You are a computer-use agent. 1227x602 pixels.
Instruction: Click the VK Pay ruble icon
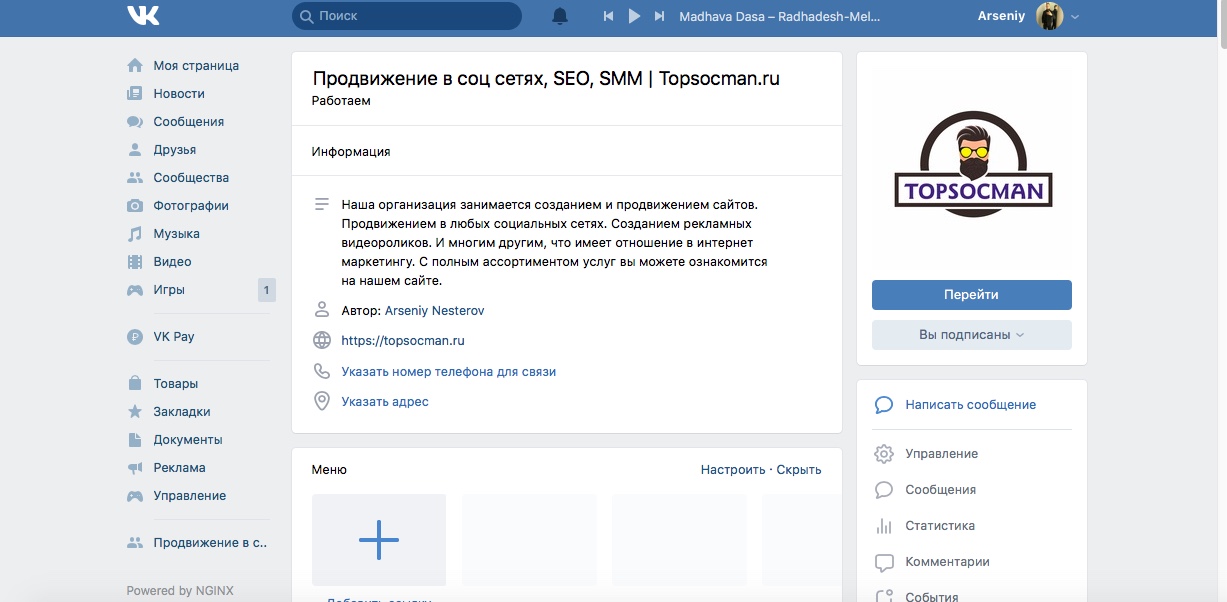[135, 337]
